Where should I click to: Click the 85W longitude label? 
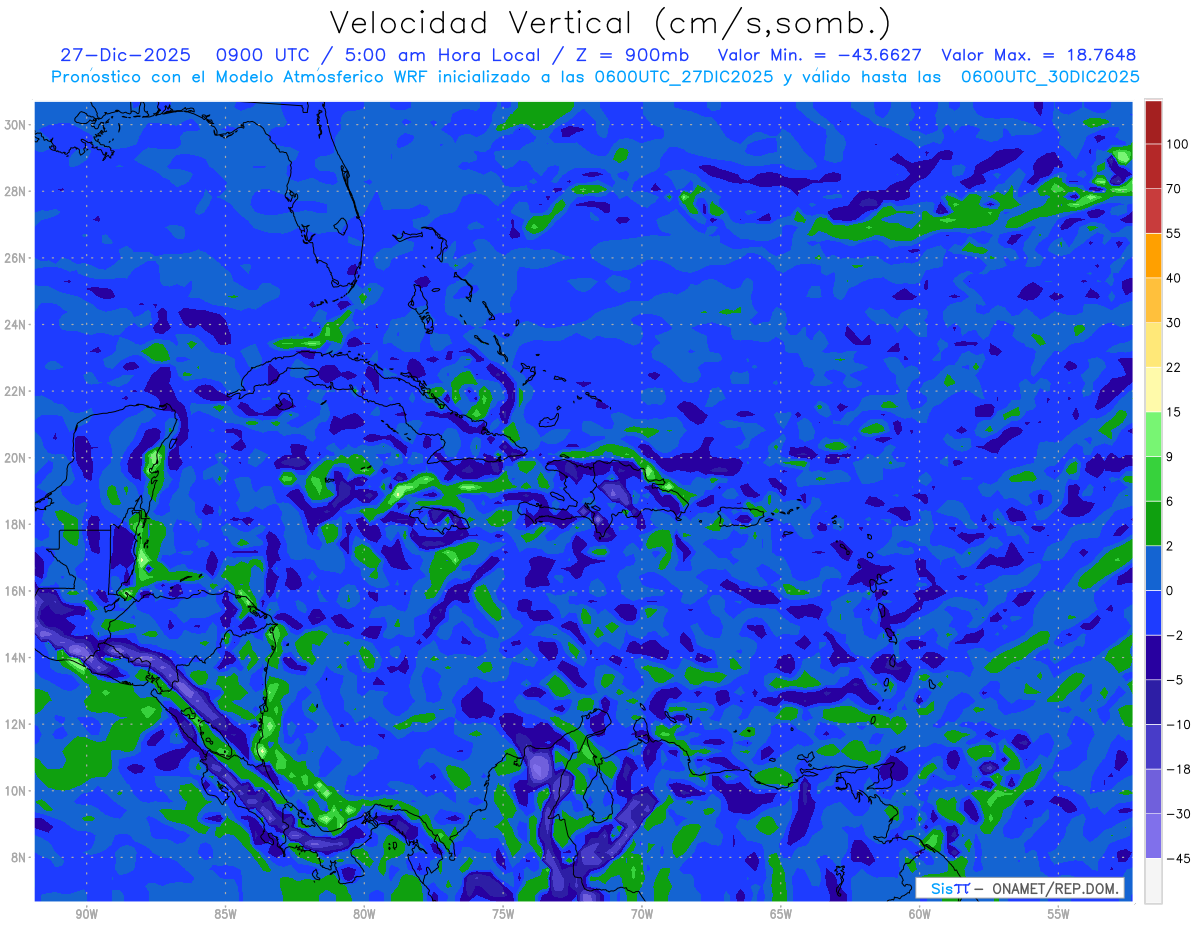pyautogui.click(x=225, y=914)
